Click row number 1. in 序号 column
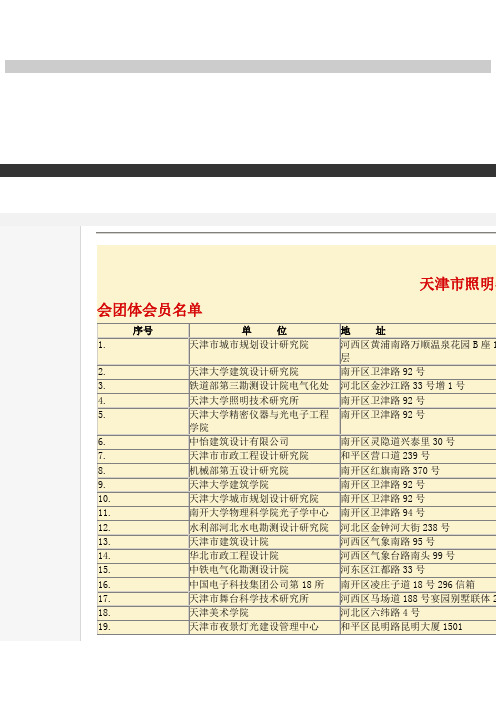Image resolution: width=496 pixels, height=702 pixels. pos(102,345)
